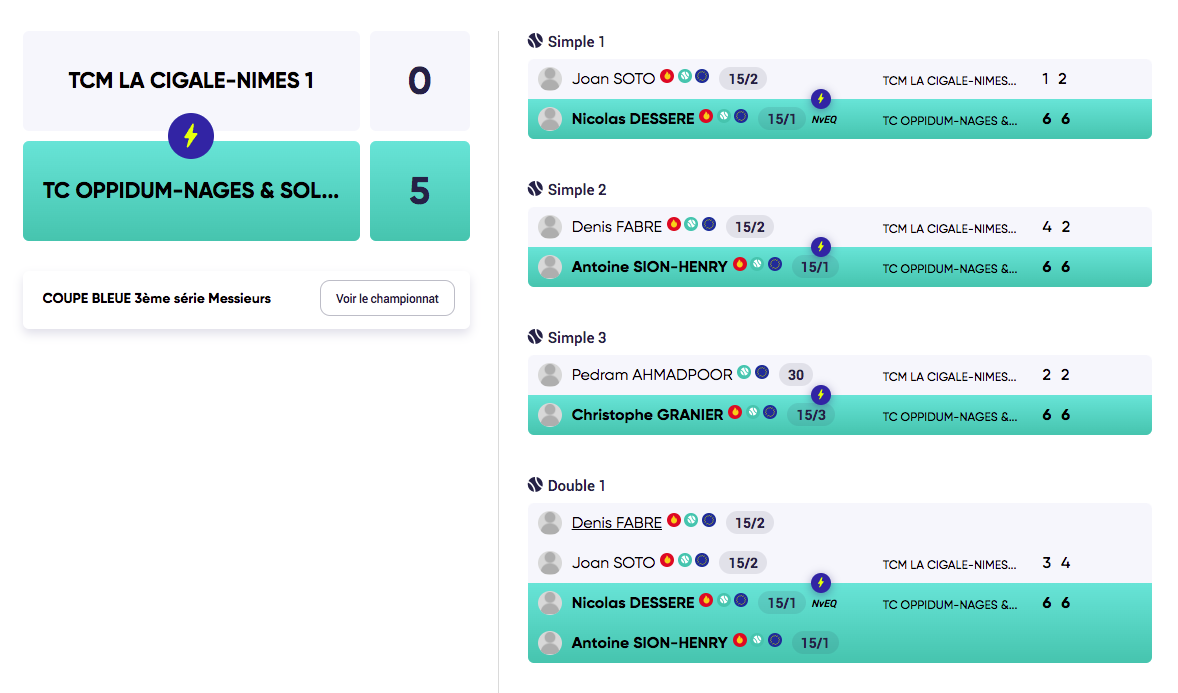Click teal tennis ball badge beside Pedram AHMADPOOR
This screenshot has height=693, width=1178.
(x=744, y=373)
